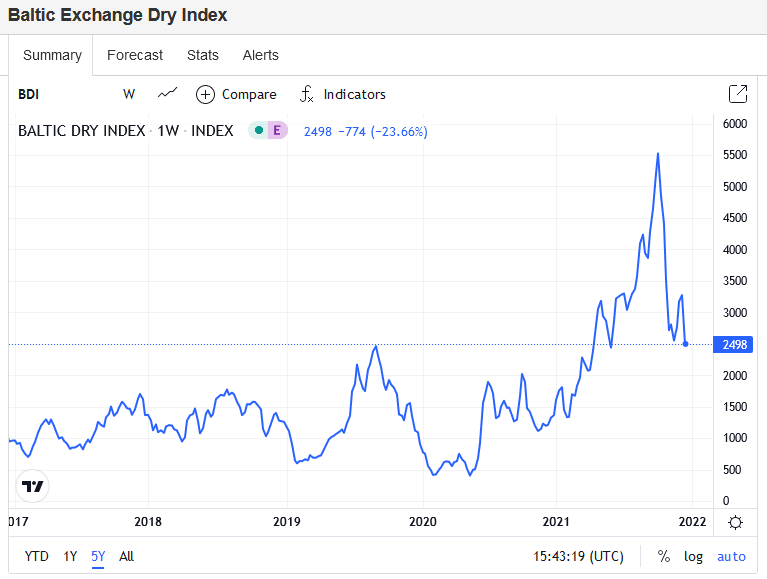Image resolution: width=767 pixels, height=579 pixels.
Task: Open the W interval dropdown
Action: click(129, 94)
